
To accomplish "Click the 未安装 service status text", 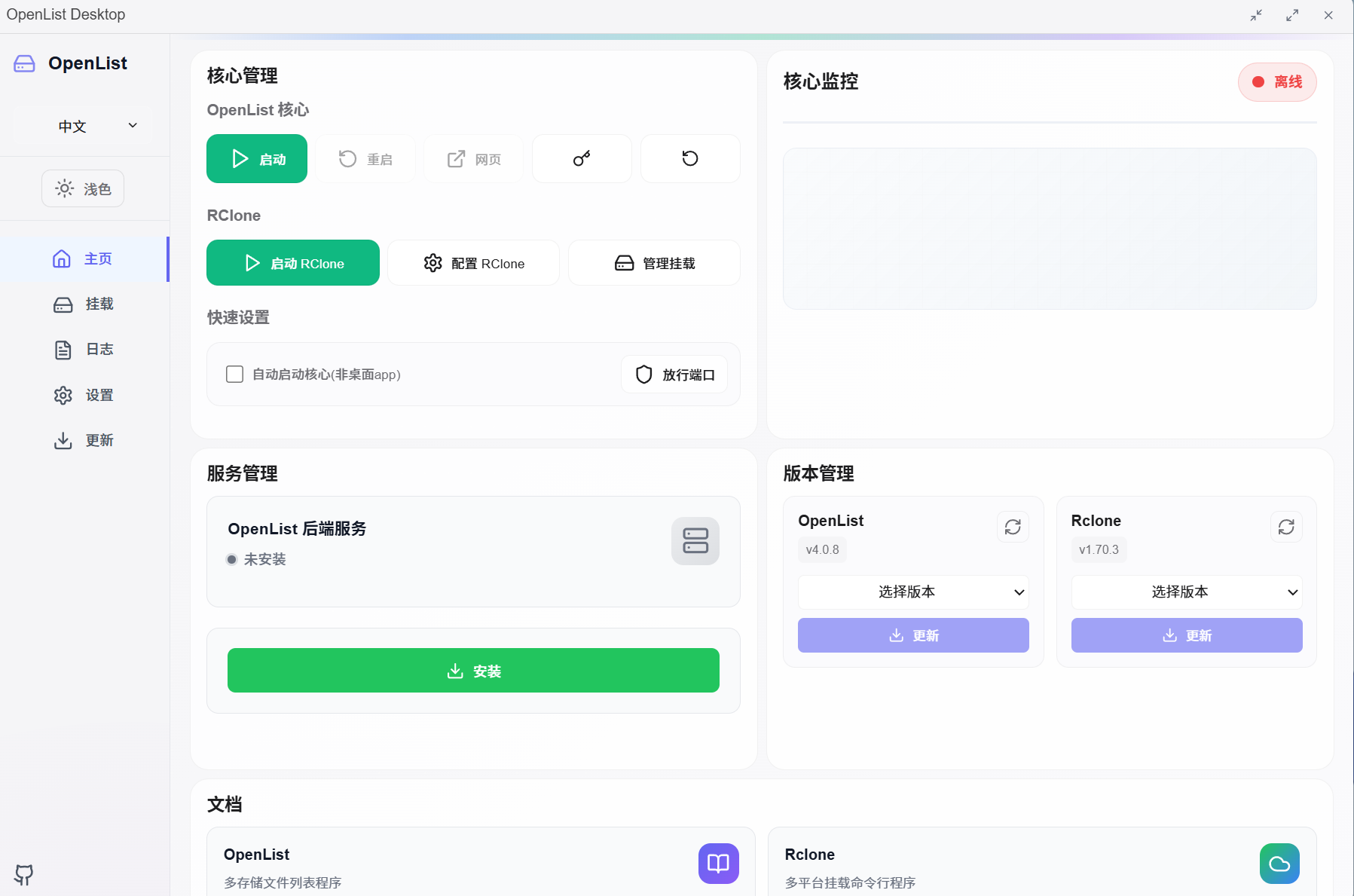I will tap(265, 559).
